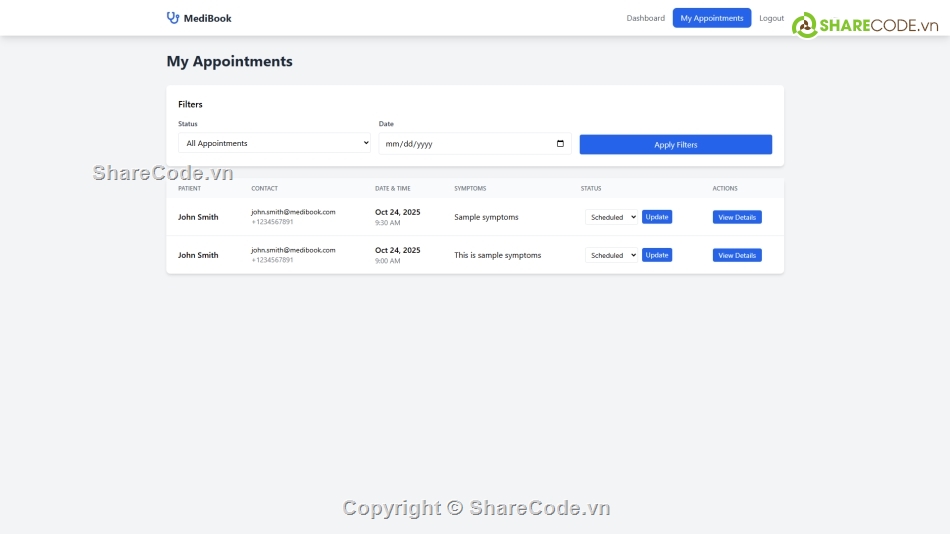Viewport: 950px width, 534px height.
Task: Select My Appointments in the navigation bar
Action: pyautogui.click(x=711, y=18)
